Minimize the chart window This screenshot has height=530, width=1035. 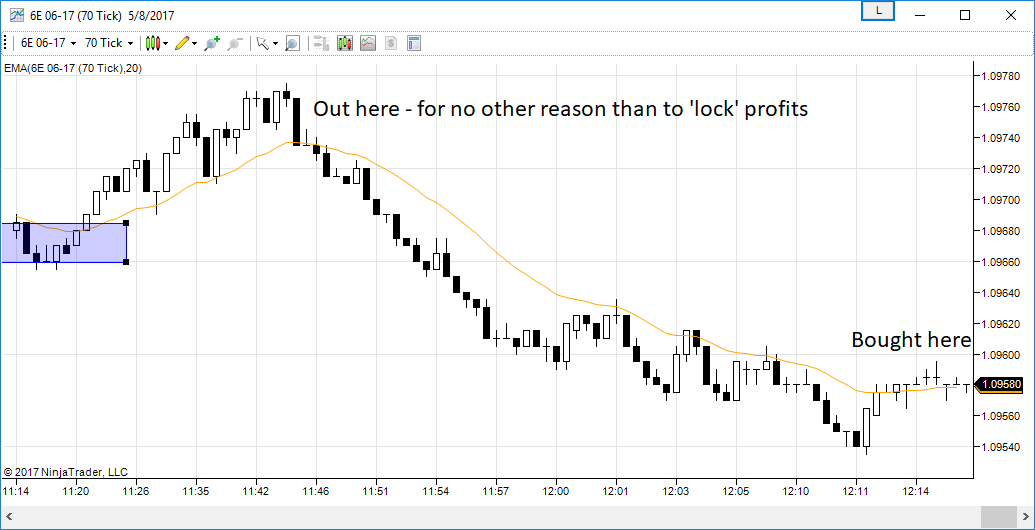point(919,15)
